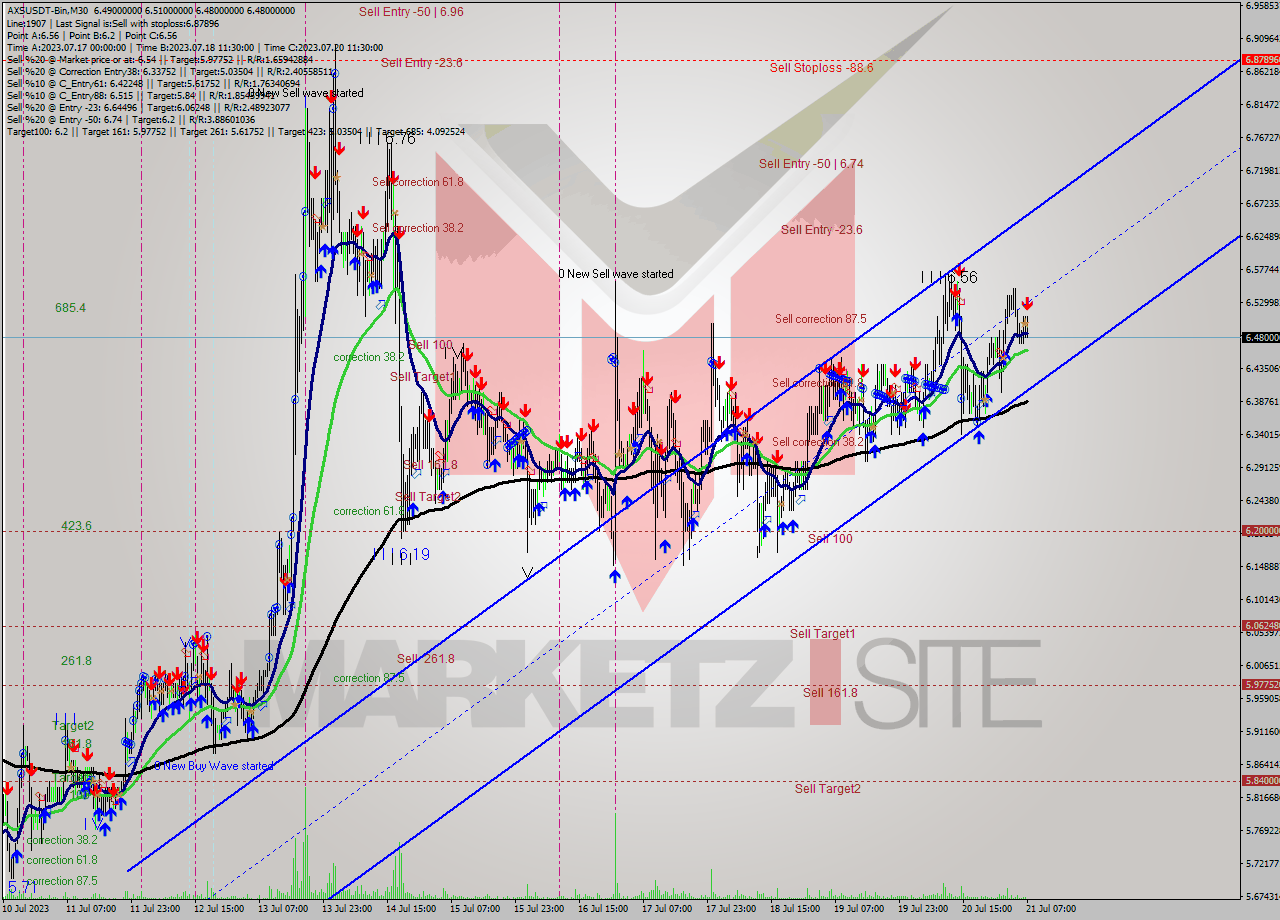Click '20 Jul 15:00' on the time axis
This screenshot has width=1280, height=920.
(x=987, y=909)
